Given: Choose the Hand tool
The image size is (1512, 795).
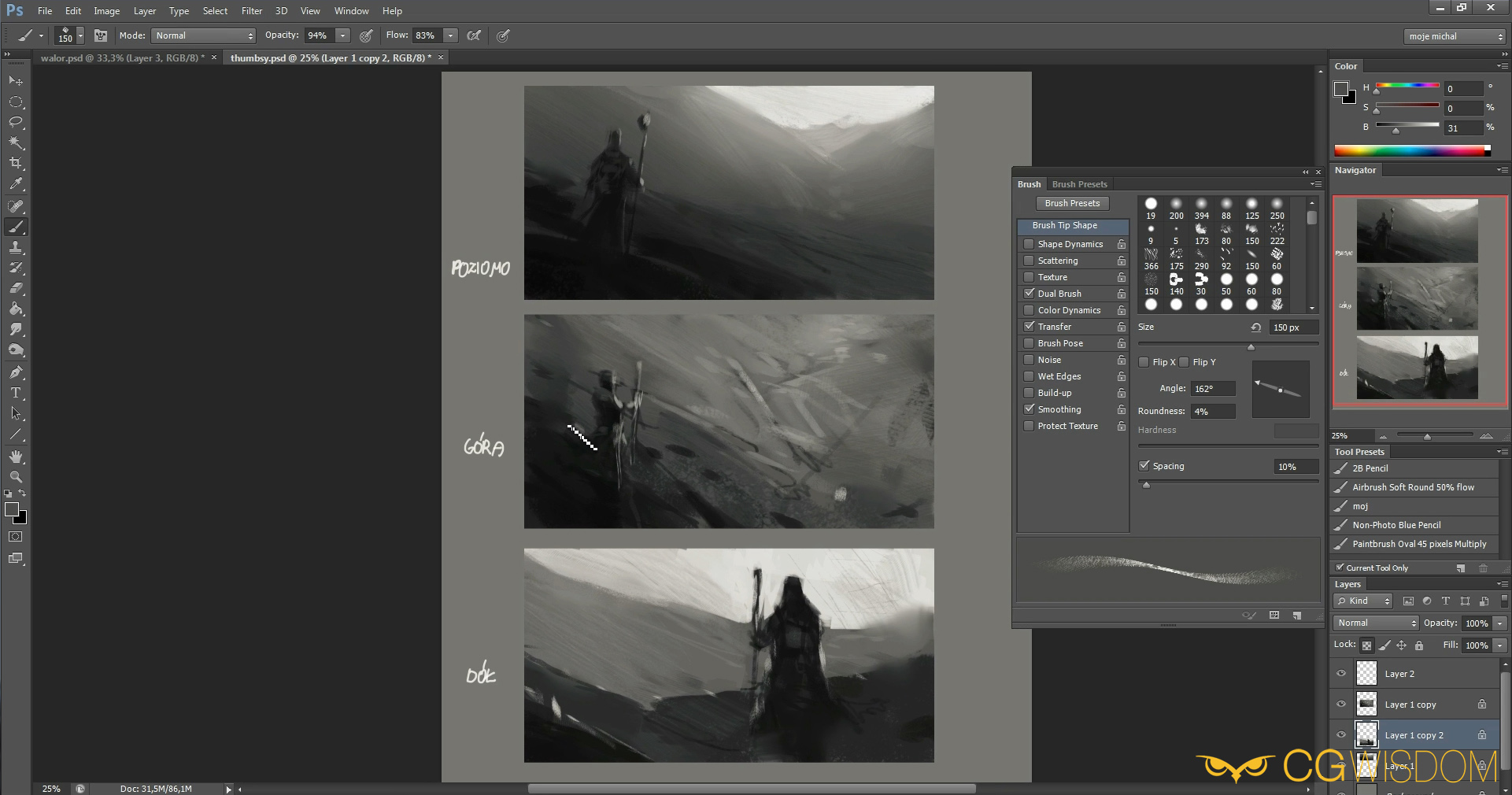Looking at the screenshot, I should 16,457.
